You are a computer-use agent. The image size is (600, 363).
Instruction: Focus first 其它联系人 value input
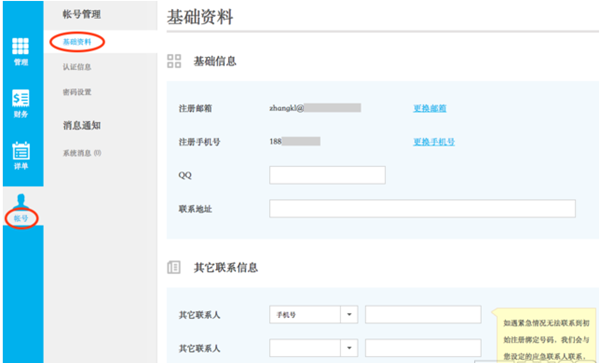point(423,314)
